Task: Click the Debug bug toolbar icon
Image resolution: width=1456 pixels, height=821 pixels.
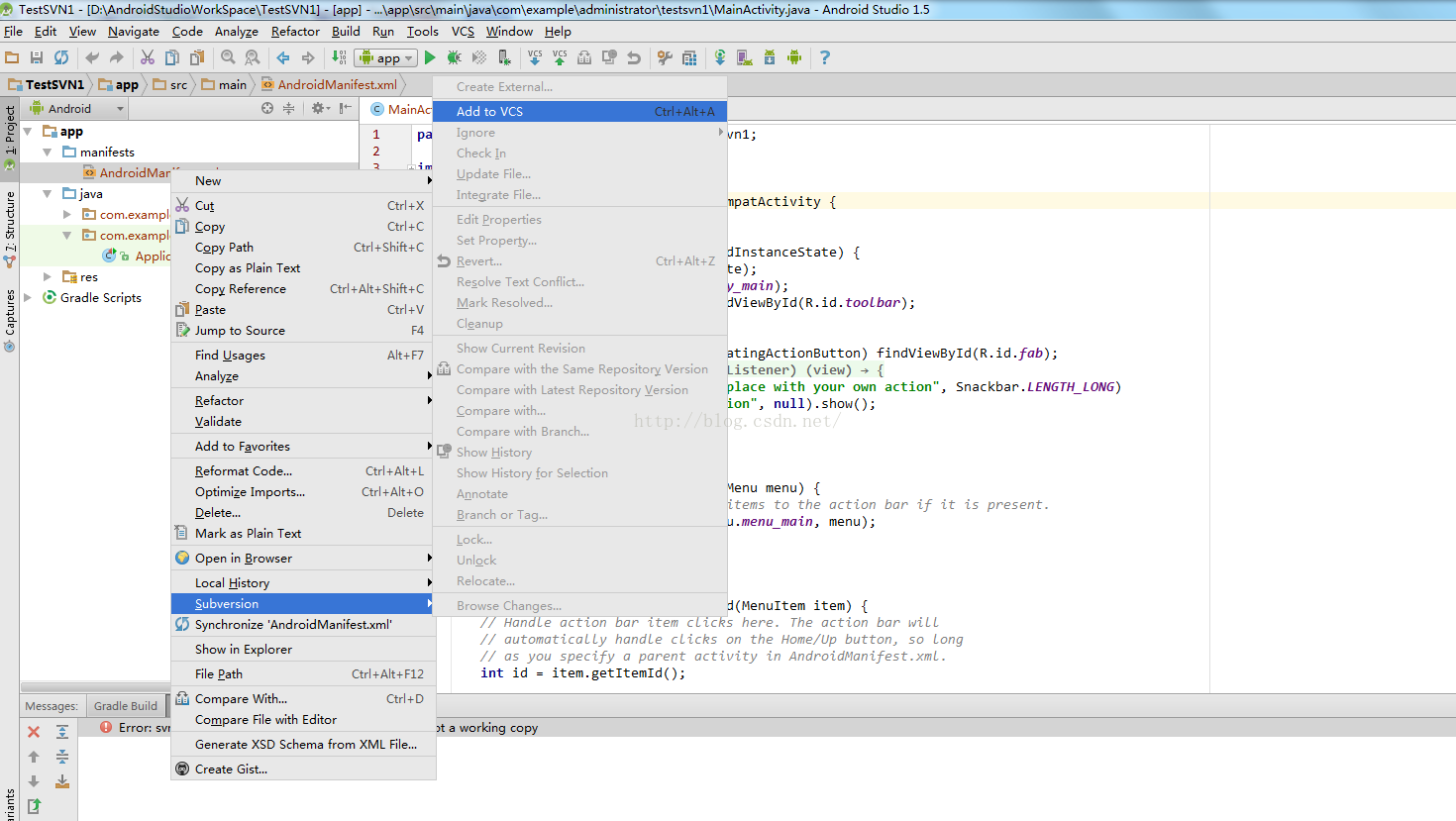Action: 454,57
